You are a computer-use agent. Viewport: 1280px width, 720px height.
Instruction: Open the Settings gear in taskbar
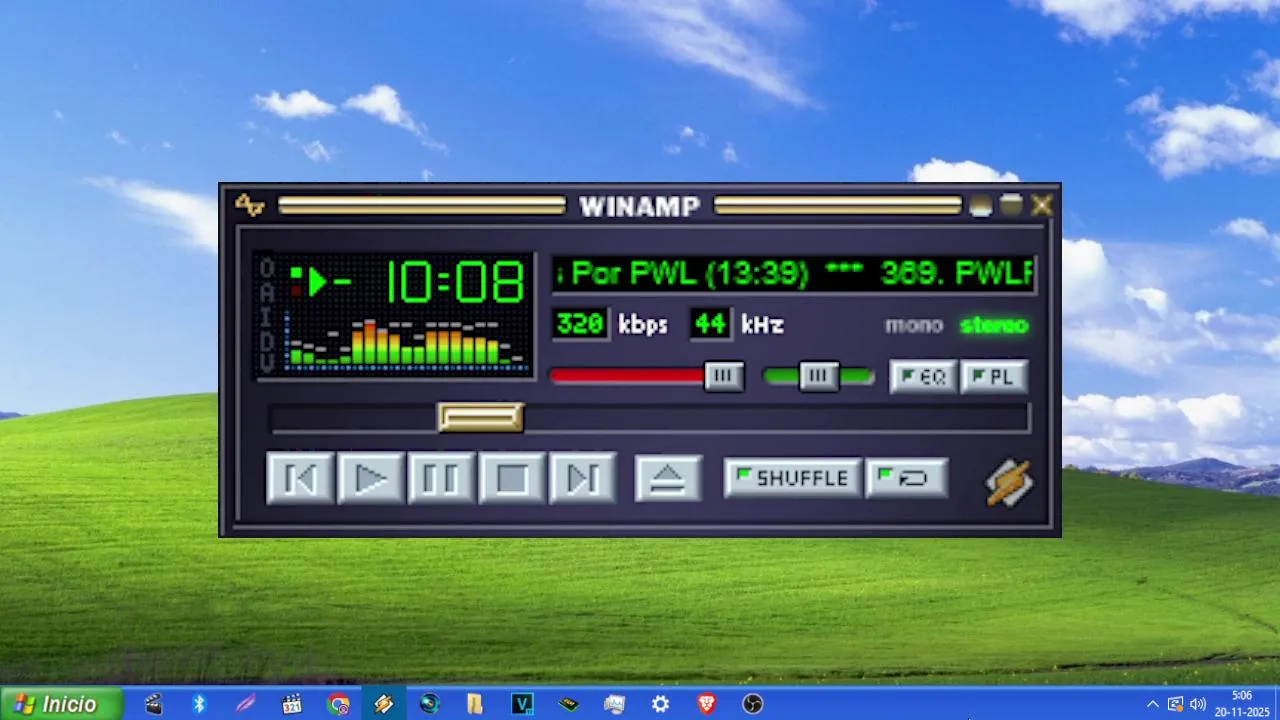tap(660, 704)
